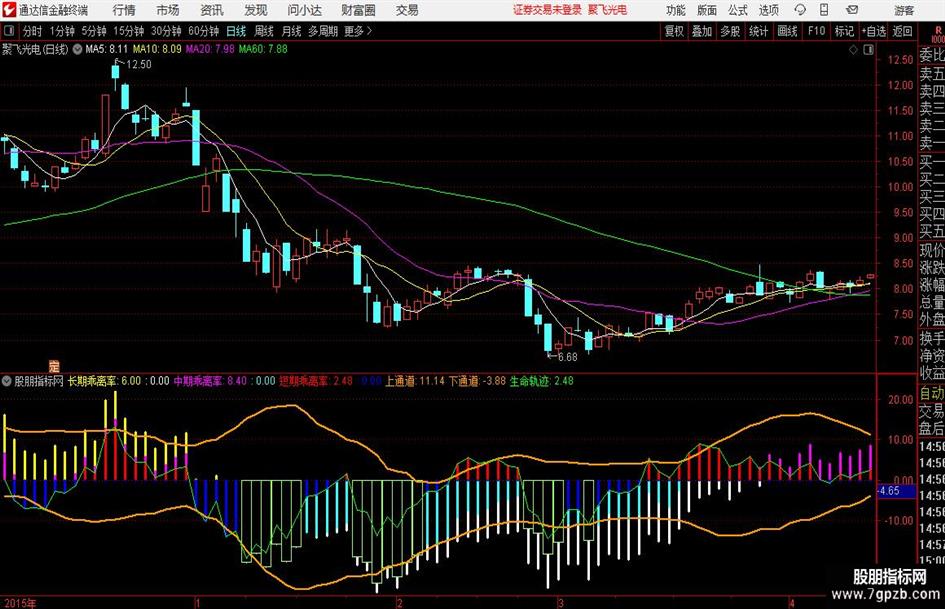Expand the 更多 period options
This screenshot has height=609, width=945.
pos(358,31)
